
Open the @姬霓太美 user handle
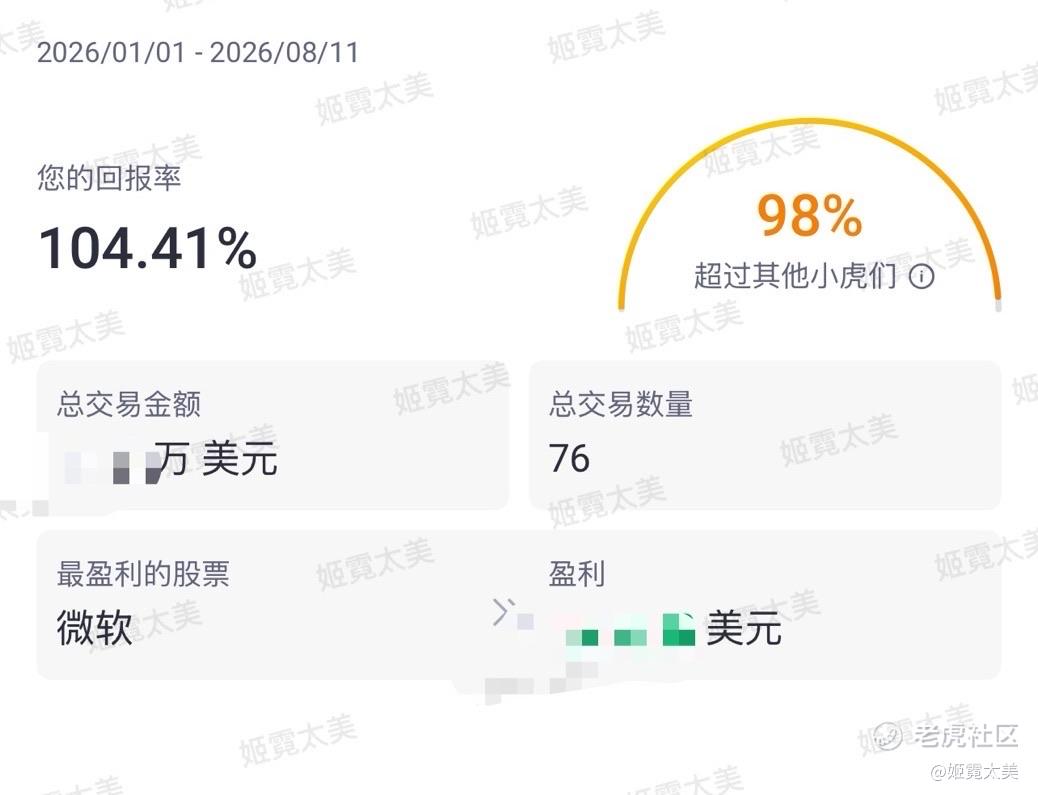point(974,772)
